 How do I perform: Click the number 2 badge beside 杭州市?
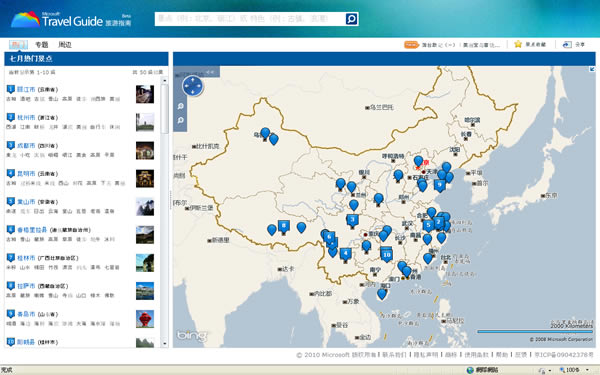pyautogui.click(x=11, y=117)
